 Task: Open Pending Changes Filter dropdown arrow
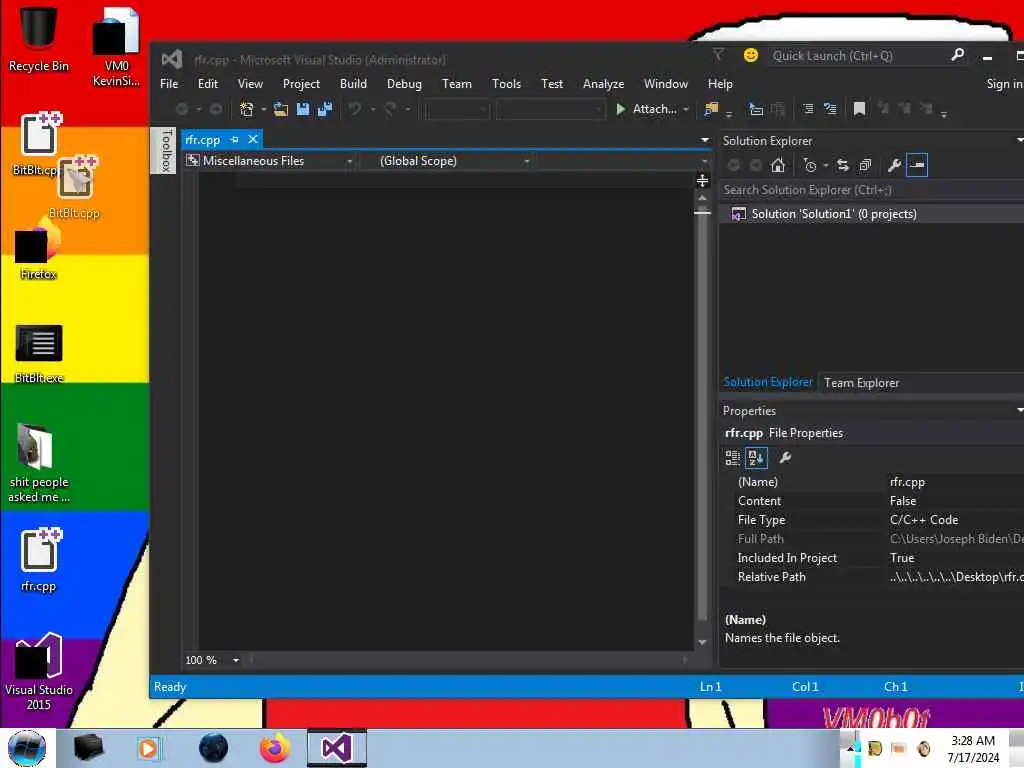coord(826,166)
